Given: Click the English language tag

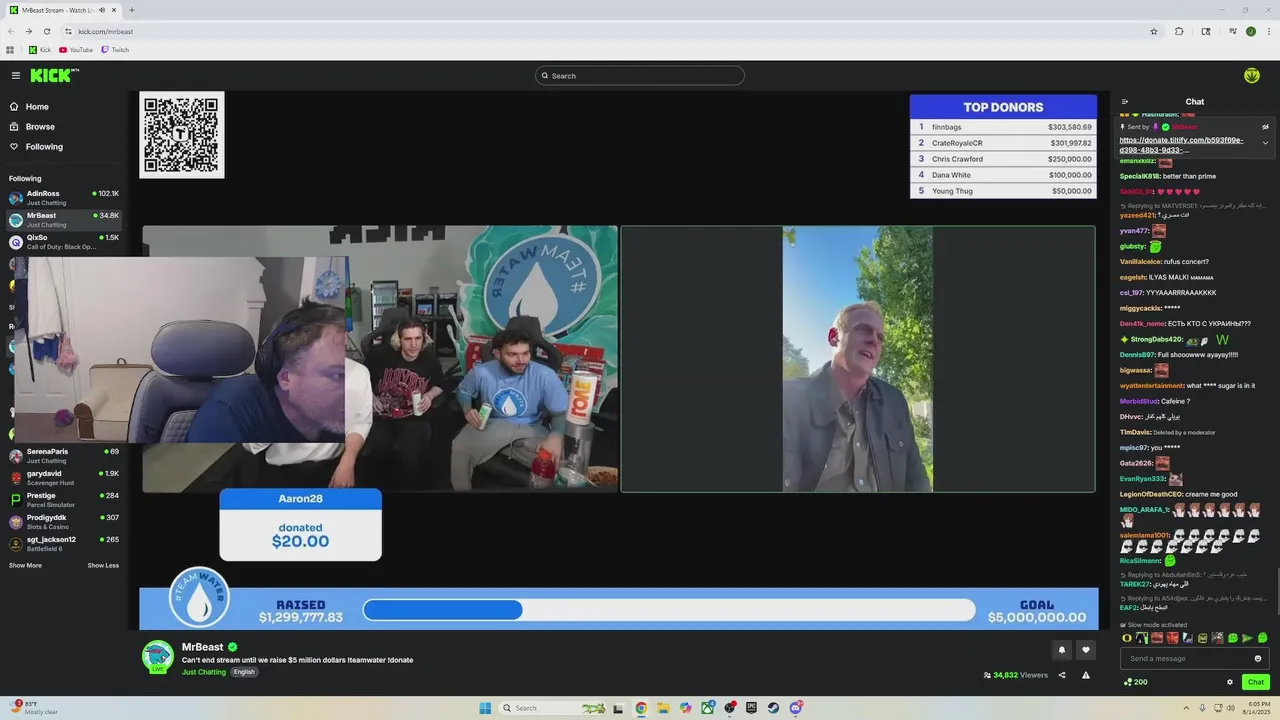Looking at the screenshot, I should [244, 672].
